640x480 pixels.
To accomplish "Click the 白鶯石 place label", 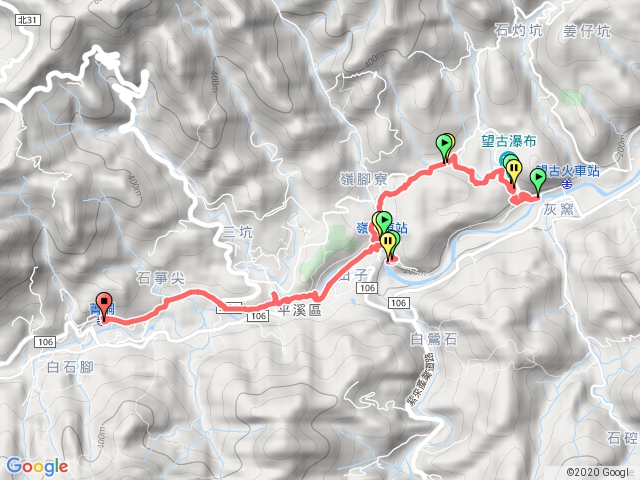I will (433, 339).
